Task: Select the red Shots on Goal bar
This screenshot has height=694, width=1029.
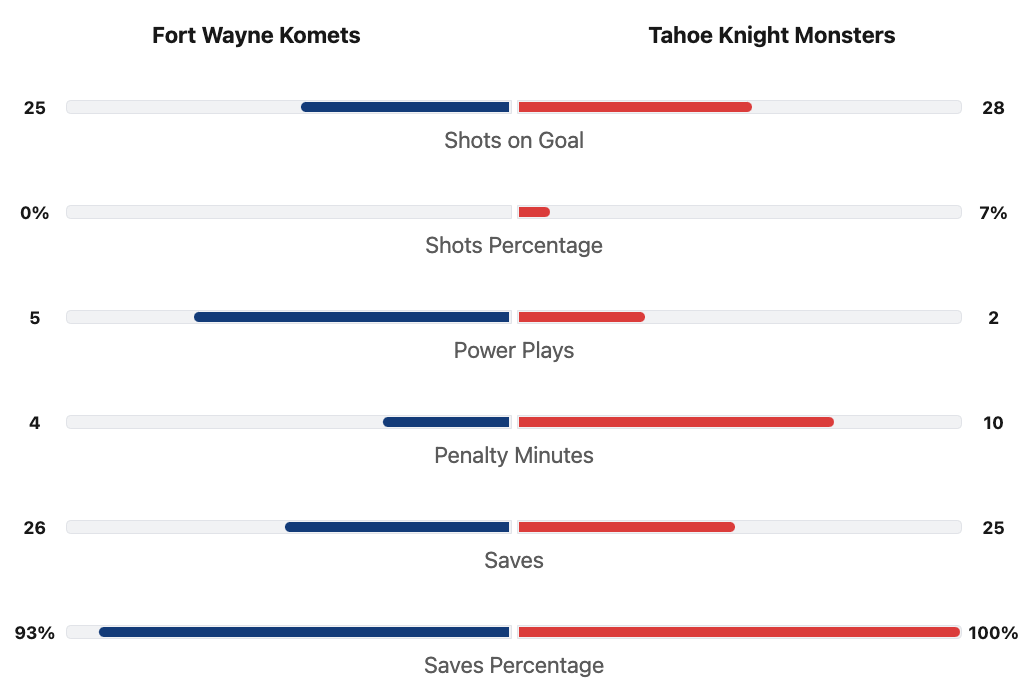Action: 635,107
